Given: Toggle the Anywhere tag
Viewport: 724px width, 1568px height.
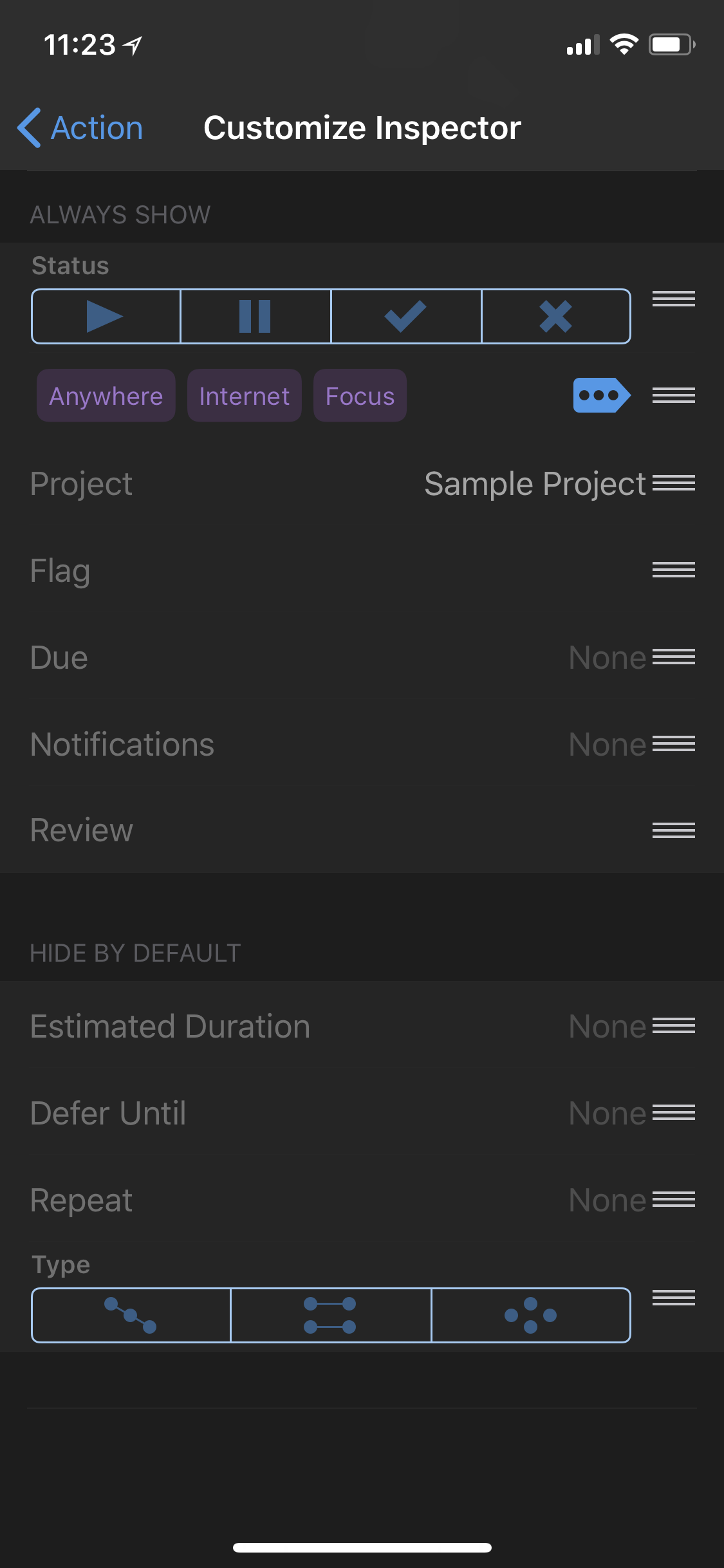Looking at the screenshot, I should (x=106, y=396).
